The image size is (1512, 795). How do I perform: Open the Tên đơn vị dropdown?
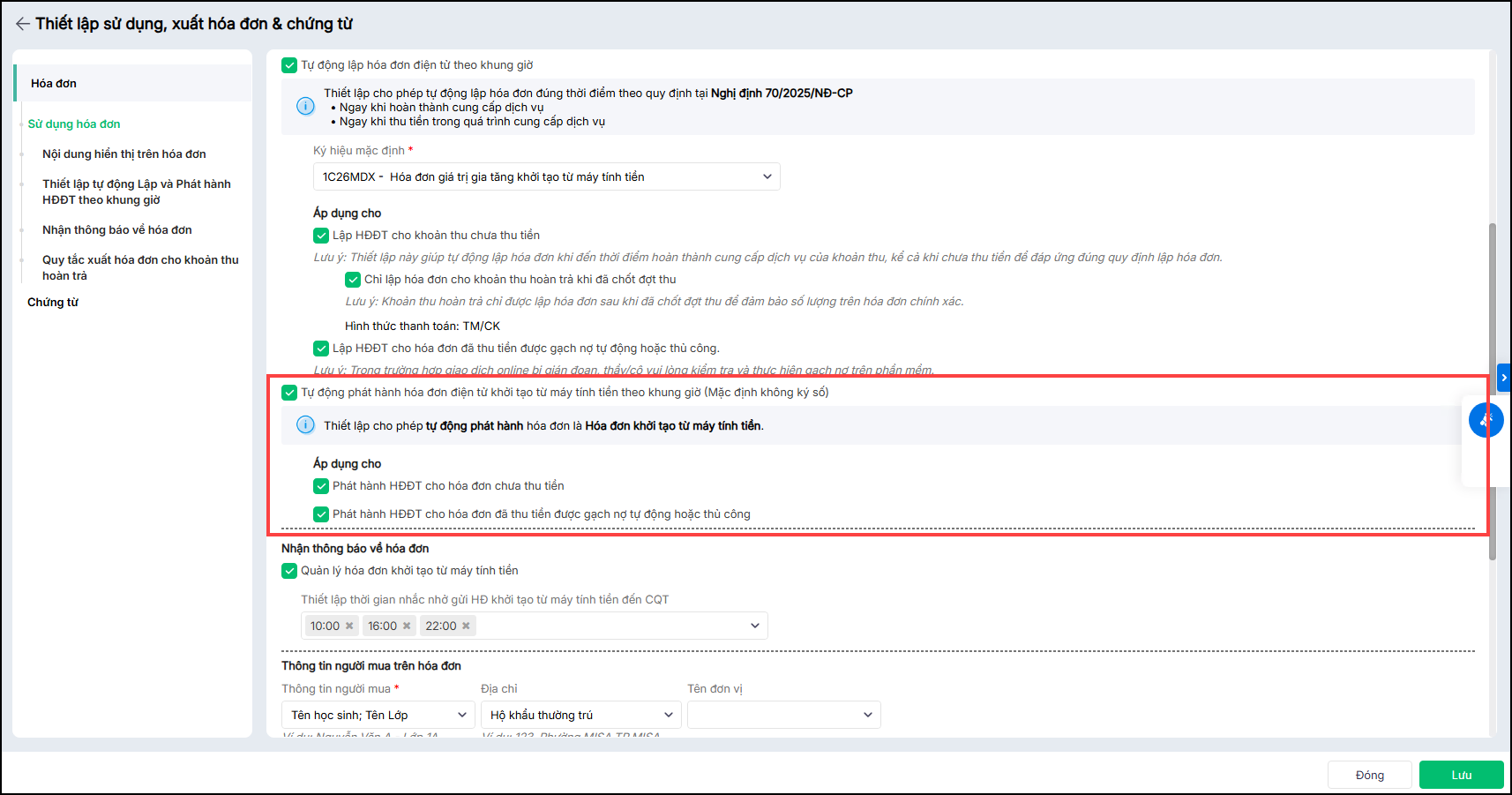[783, 715]
